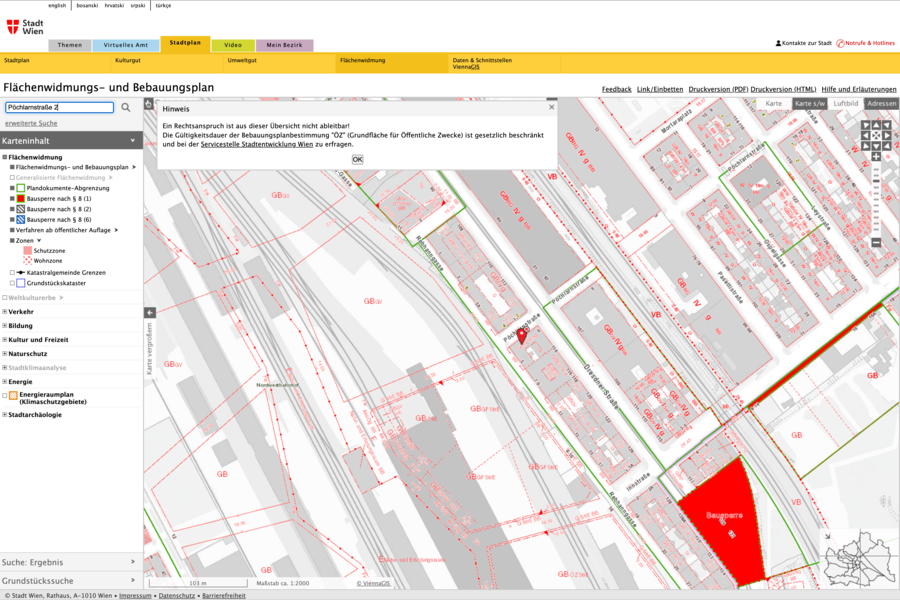This screenshot has width=900, height=600.
Task: Expand the Verkehr layer group
Action: tap(5, 312)
